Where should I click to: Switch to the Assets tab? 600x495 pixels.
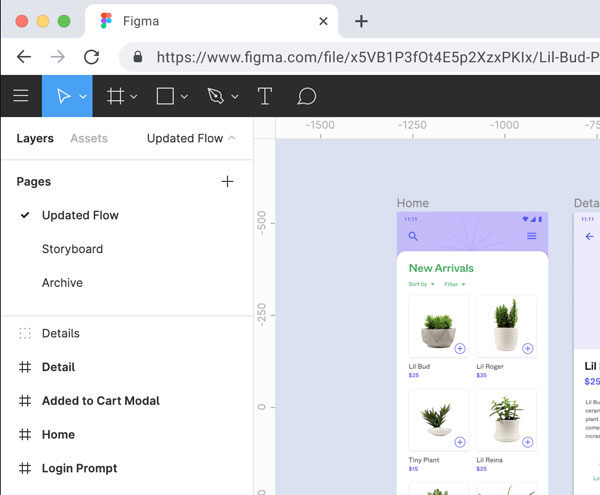(x=89, y=138)
